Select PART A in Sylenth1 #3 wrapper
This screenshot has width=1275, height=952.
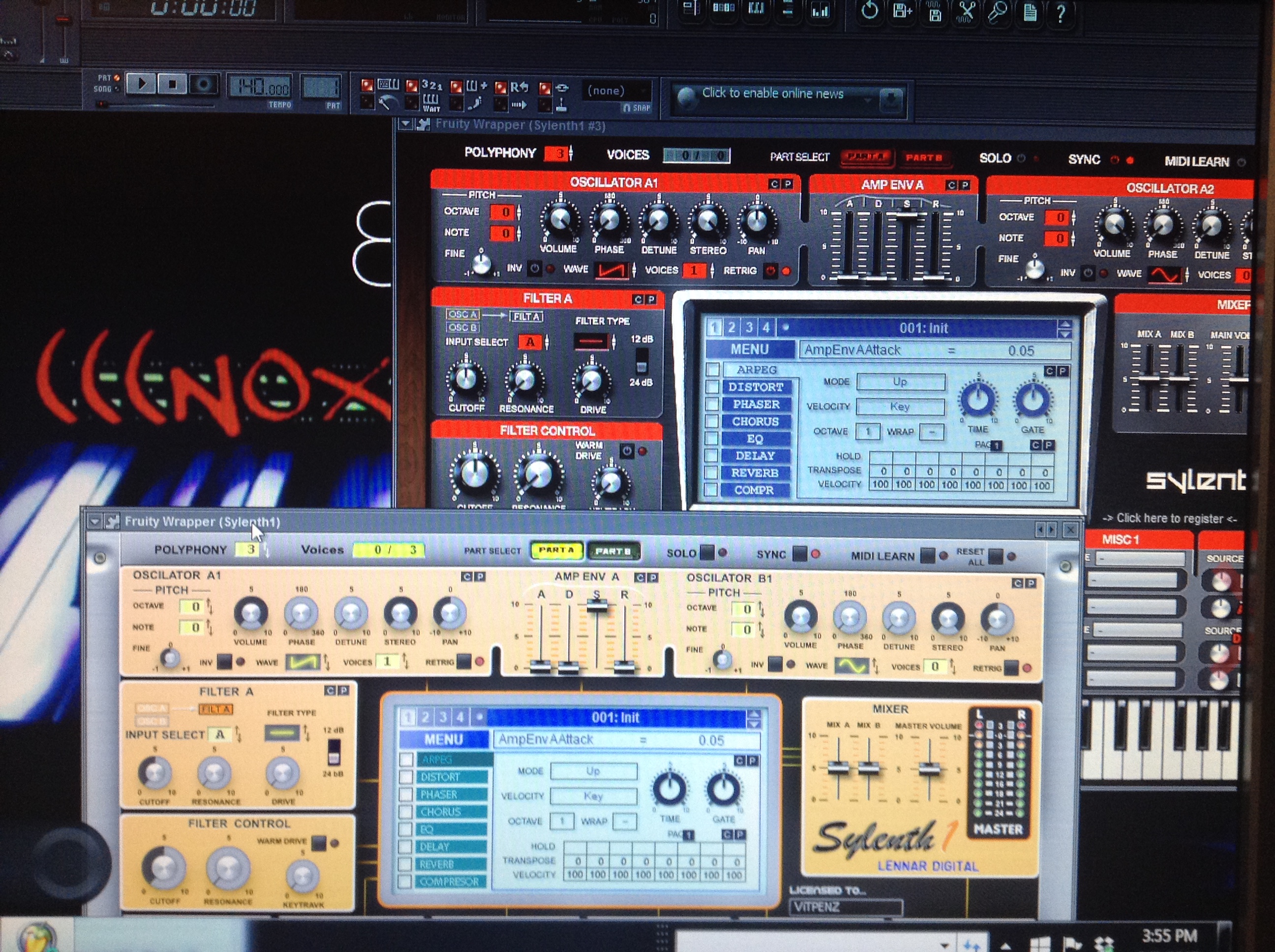pyautogui.click(x=866, y=157)
